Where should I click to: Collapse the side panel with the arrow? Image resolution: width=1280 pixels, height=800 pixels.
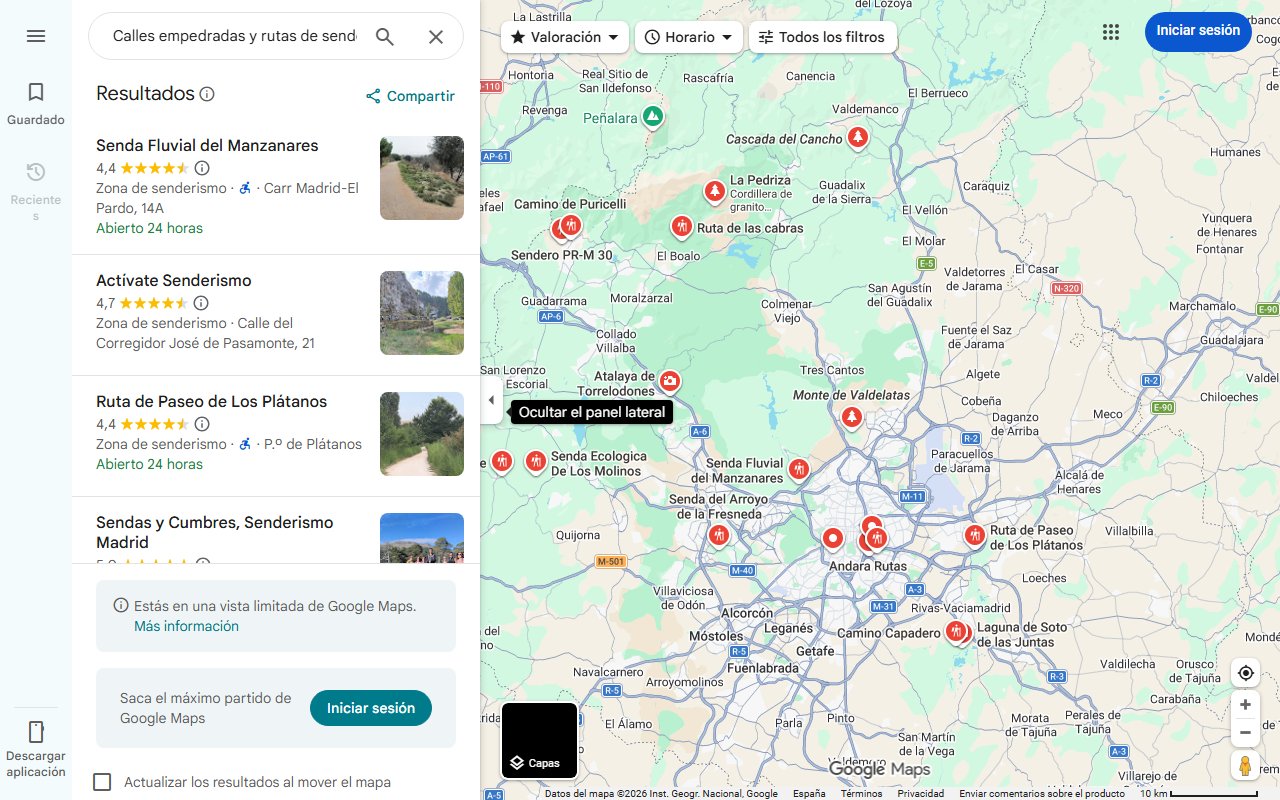click(x=491, y=399)
